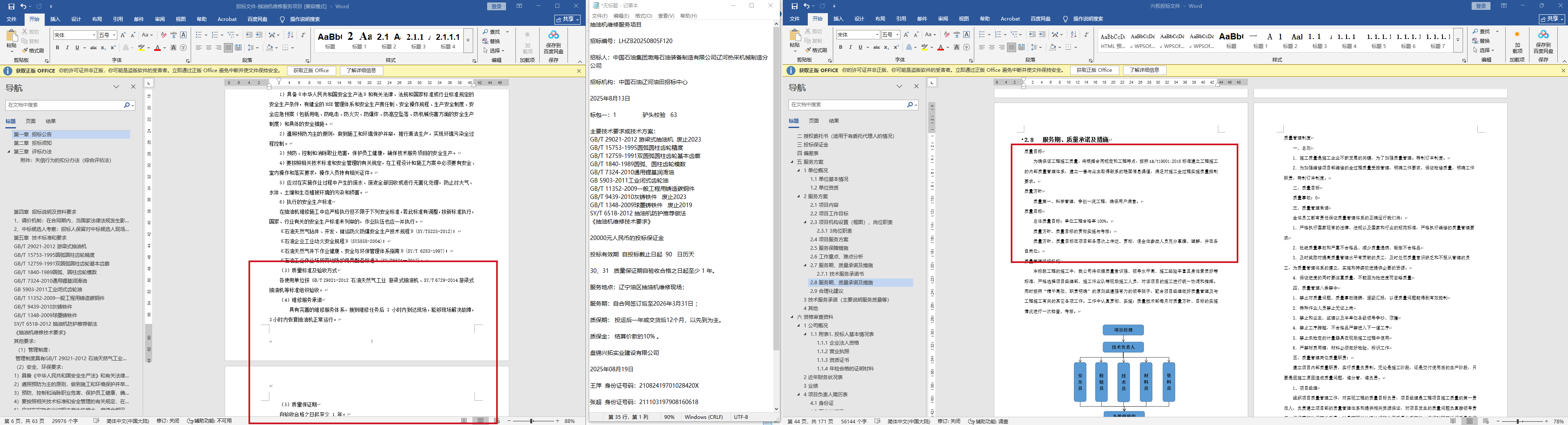Click '了解详细信息' button in the right Word window
1568x425 pixels.
coord(1144,70)
